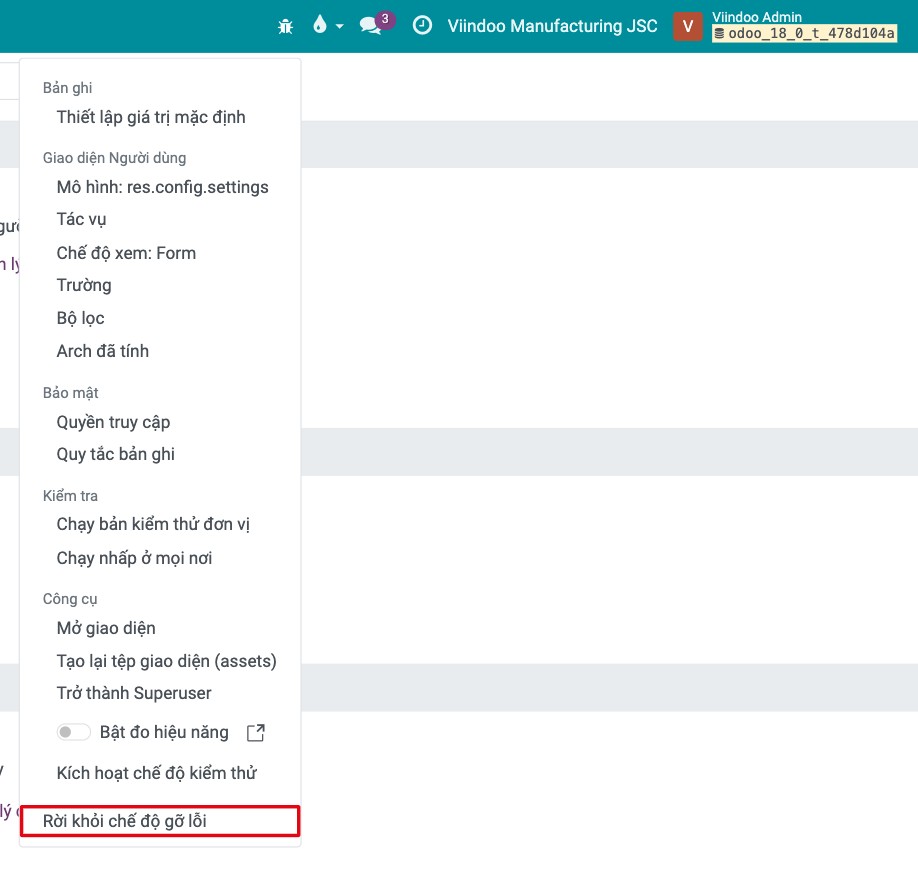This screenshot has height=884, width=918.
Task: Open the profiling external link icon
Action: coord(256,732)
